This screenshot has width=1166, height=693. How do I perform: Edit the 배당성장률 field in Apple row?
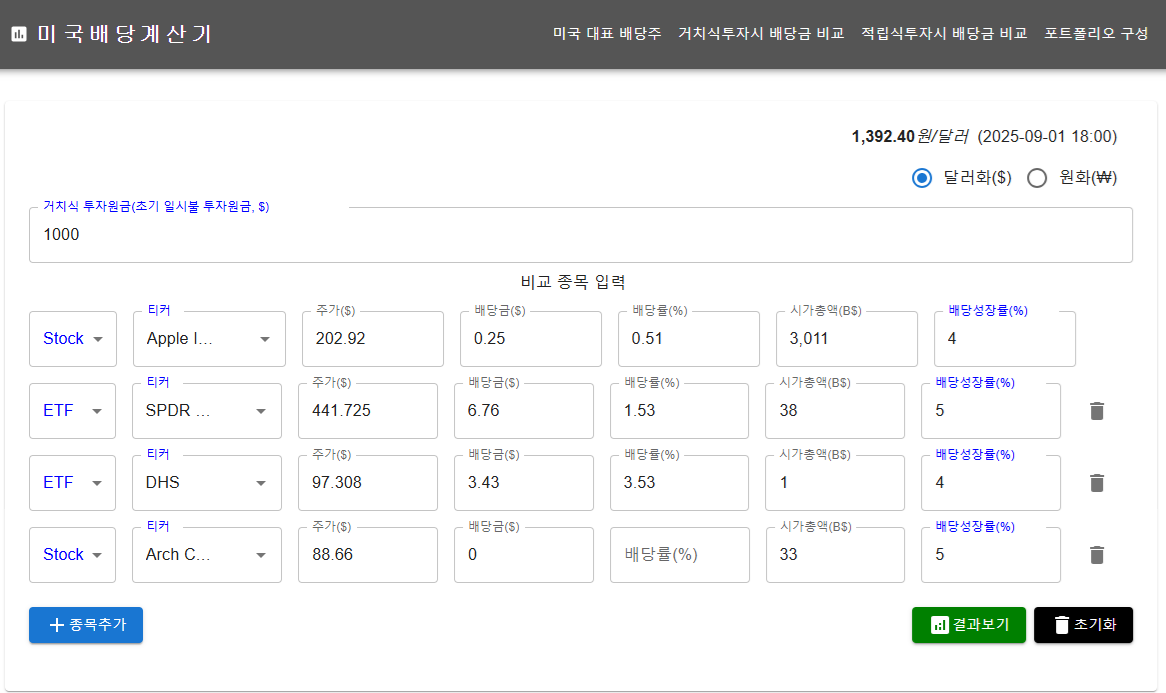tap(1004, 339)
